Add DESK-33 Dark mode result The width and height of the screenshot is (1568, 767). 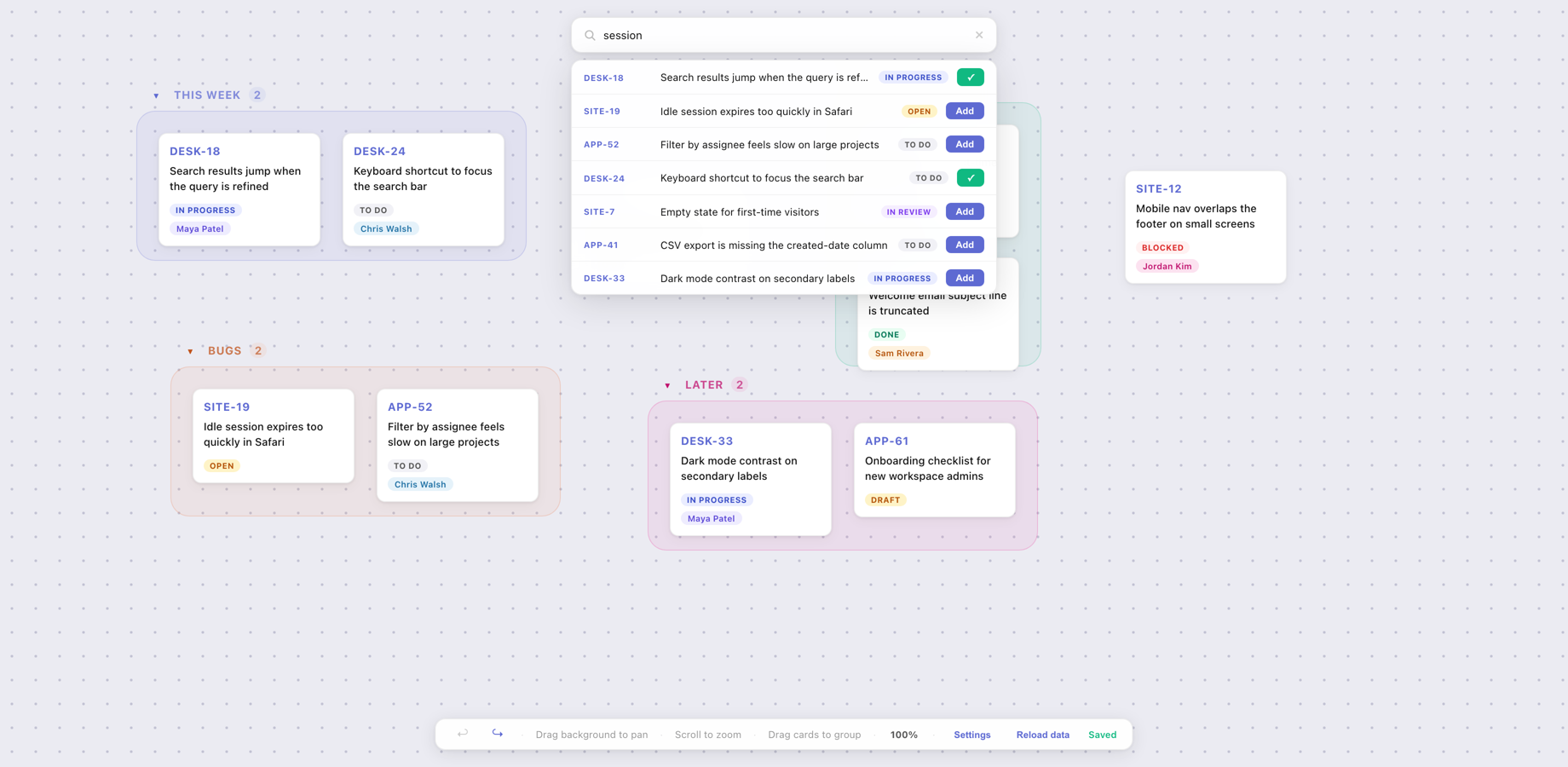pos(965,278)
